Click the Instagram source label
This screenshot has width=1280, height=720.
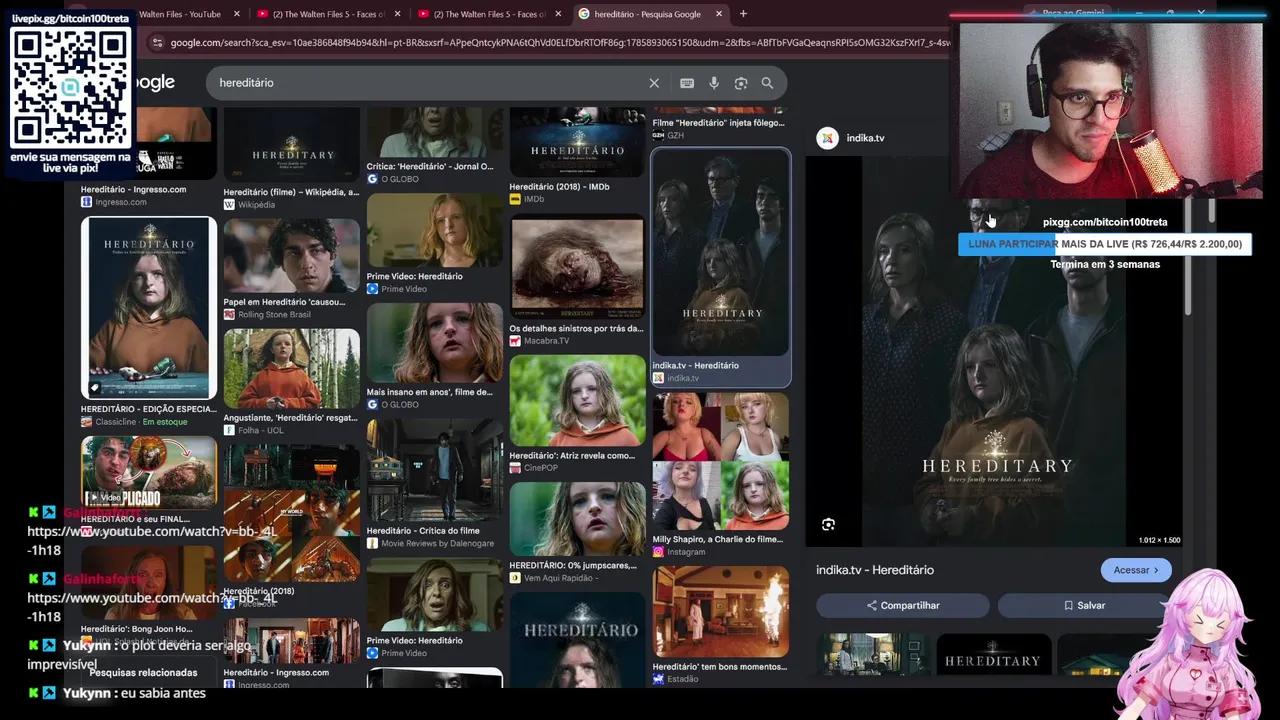point(686,552)
